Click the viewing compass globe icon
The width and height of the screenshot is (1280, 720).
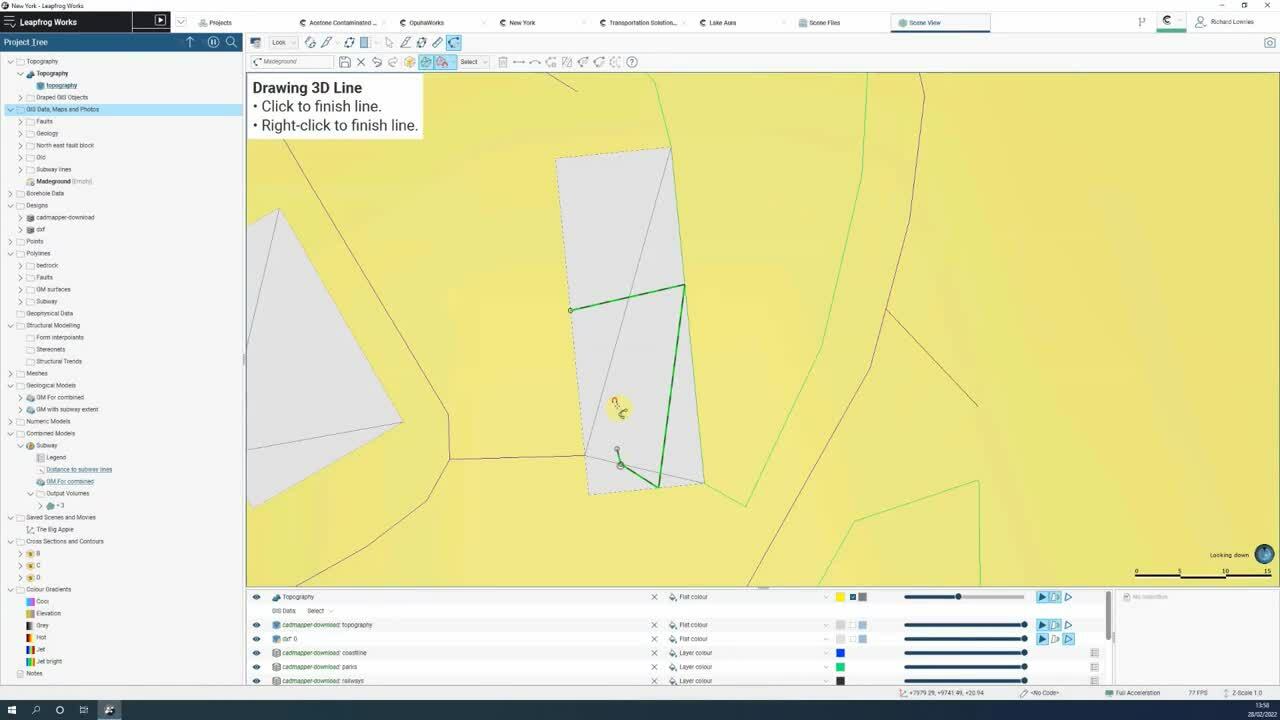1264,554
